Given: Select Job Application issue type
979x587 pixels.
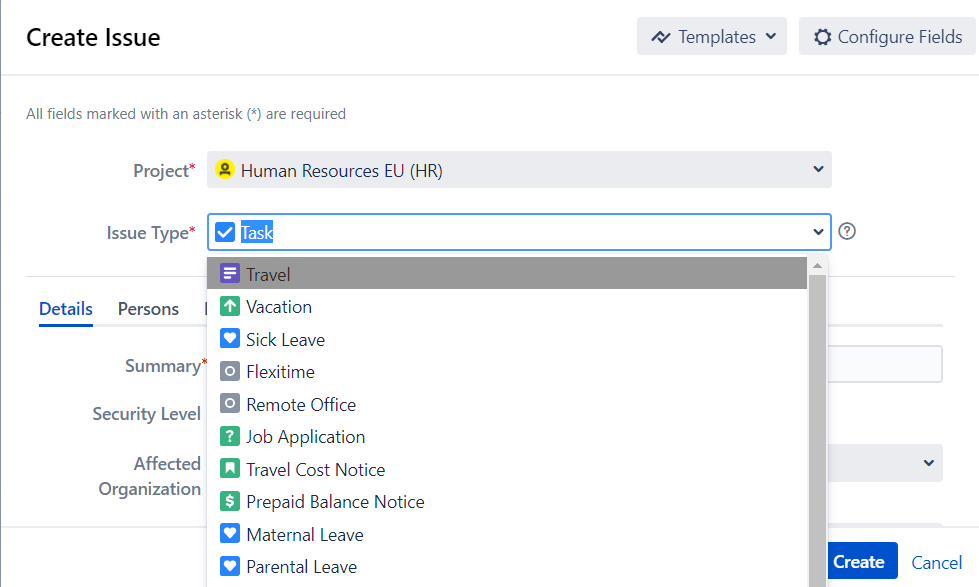Looking at the screenshot, I should (507, 437).
